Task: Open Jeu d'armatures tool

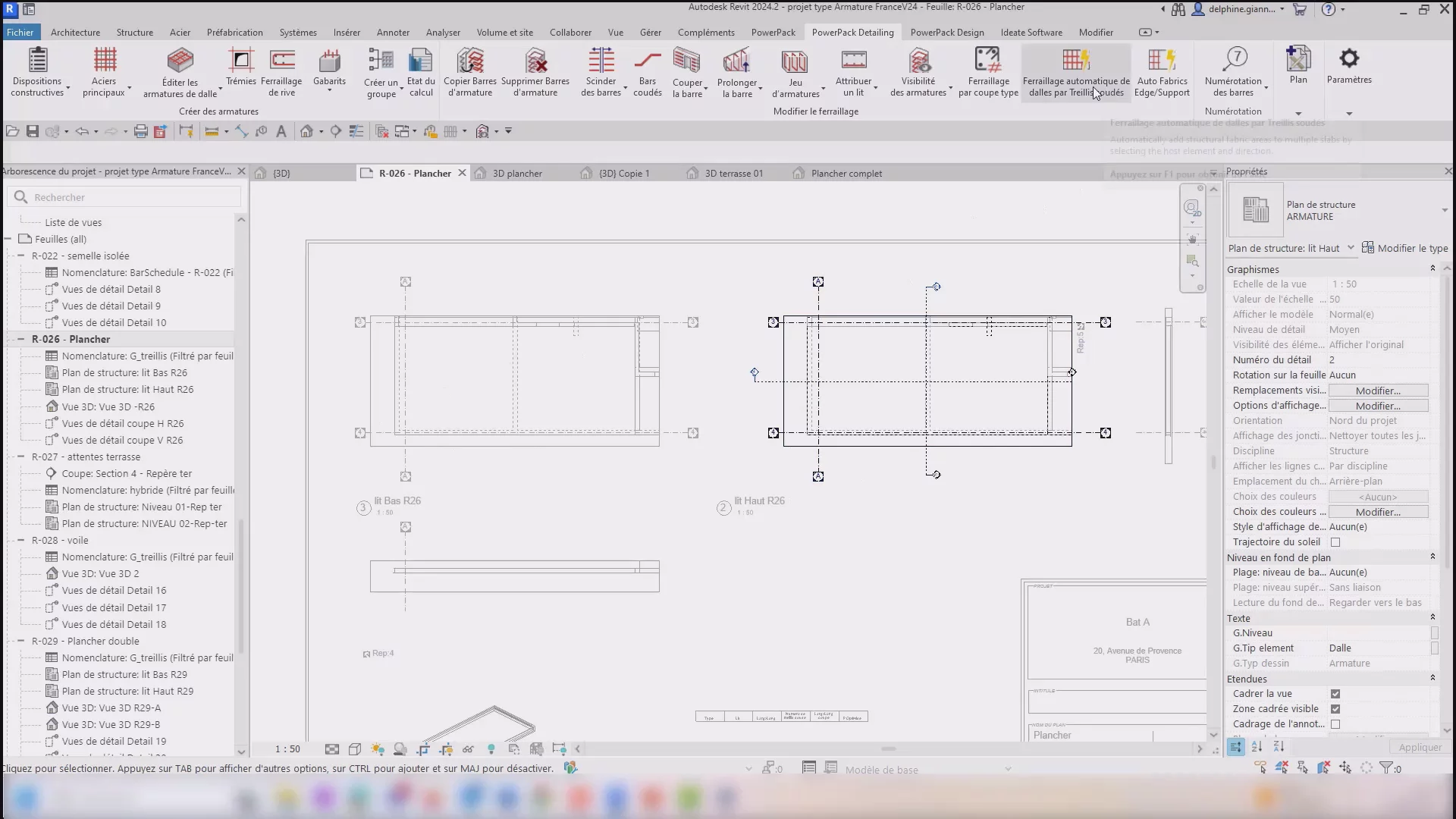Action: (x=795, y=72)
